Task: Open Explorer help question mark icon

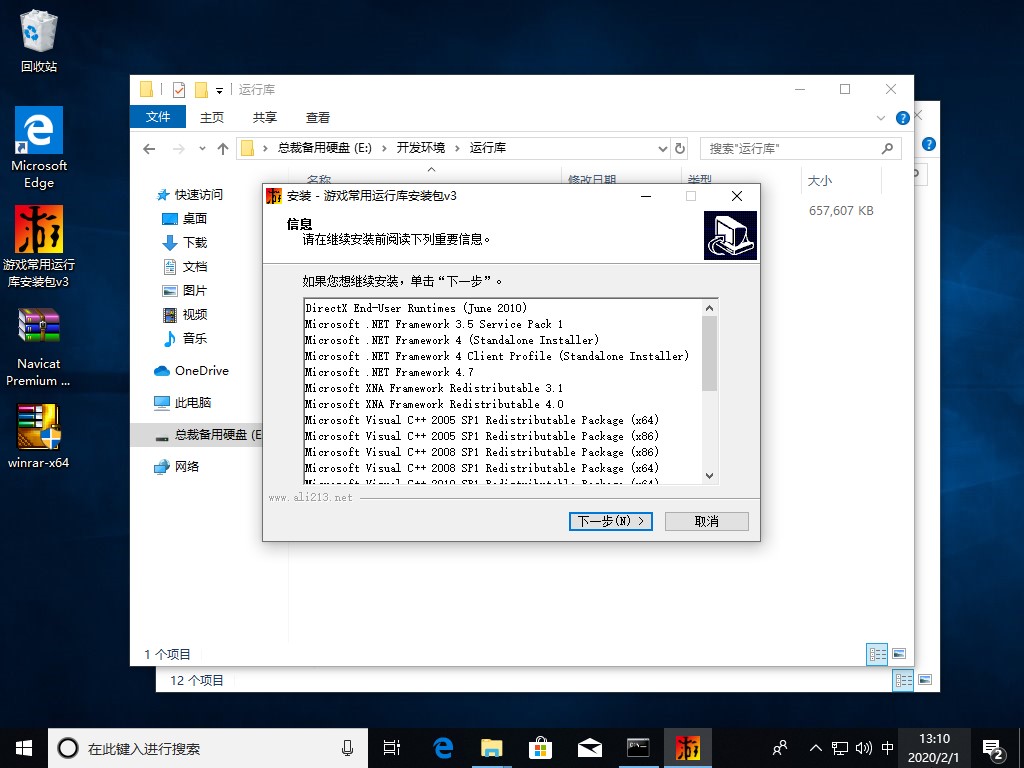Action: coord(903,118)
